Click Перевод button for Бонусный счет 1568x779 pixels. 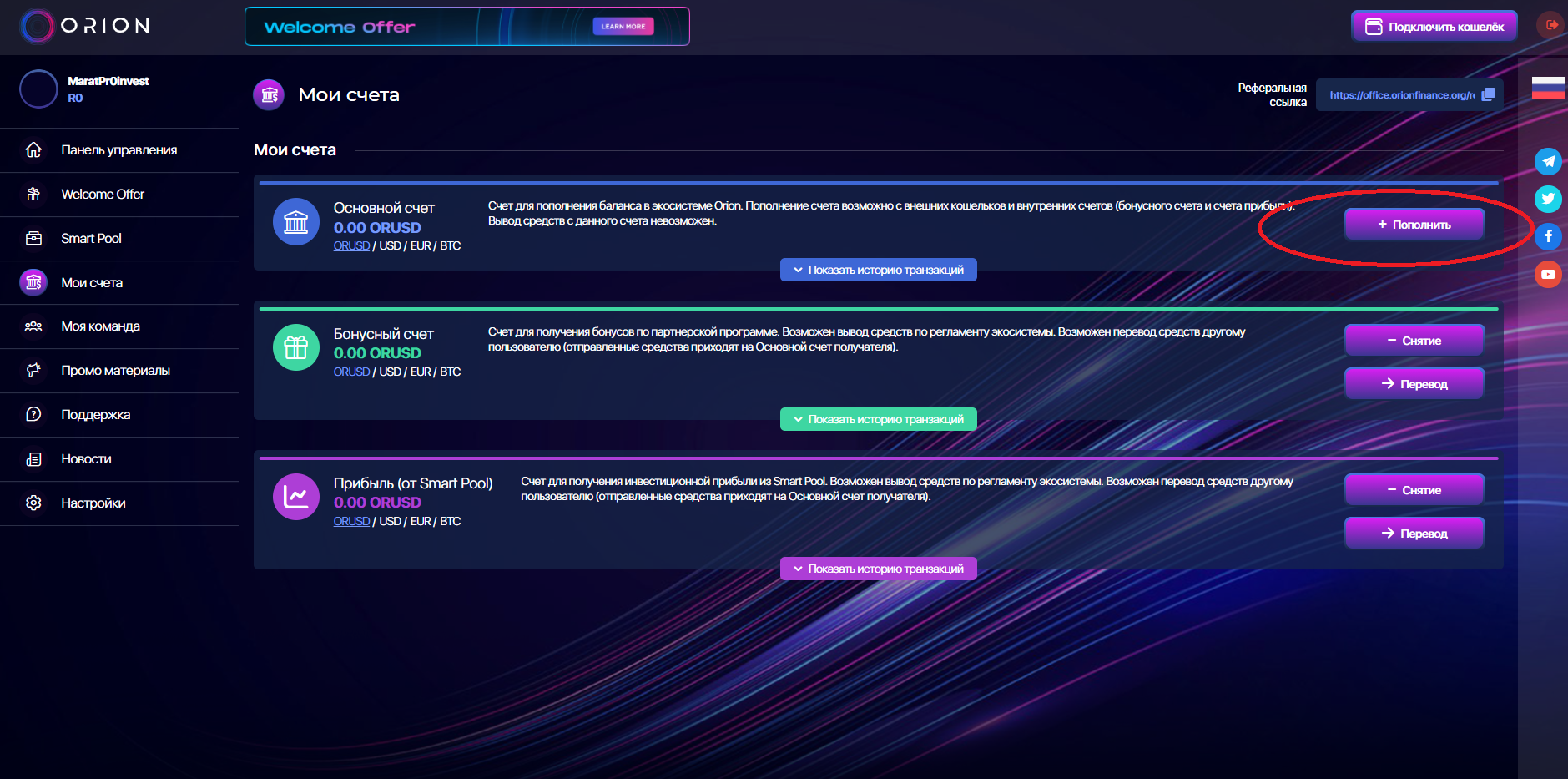[1414, 384]
